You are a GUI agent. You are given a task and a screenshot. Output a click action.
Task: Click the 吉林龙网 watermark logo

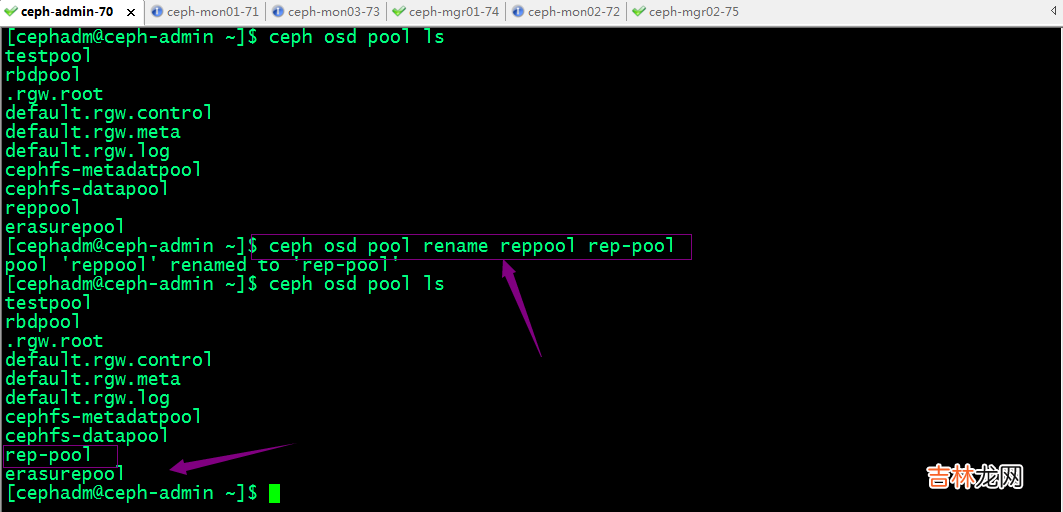tap(973, 476)
